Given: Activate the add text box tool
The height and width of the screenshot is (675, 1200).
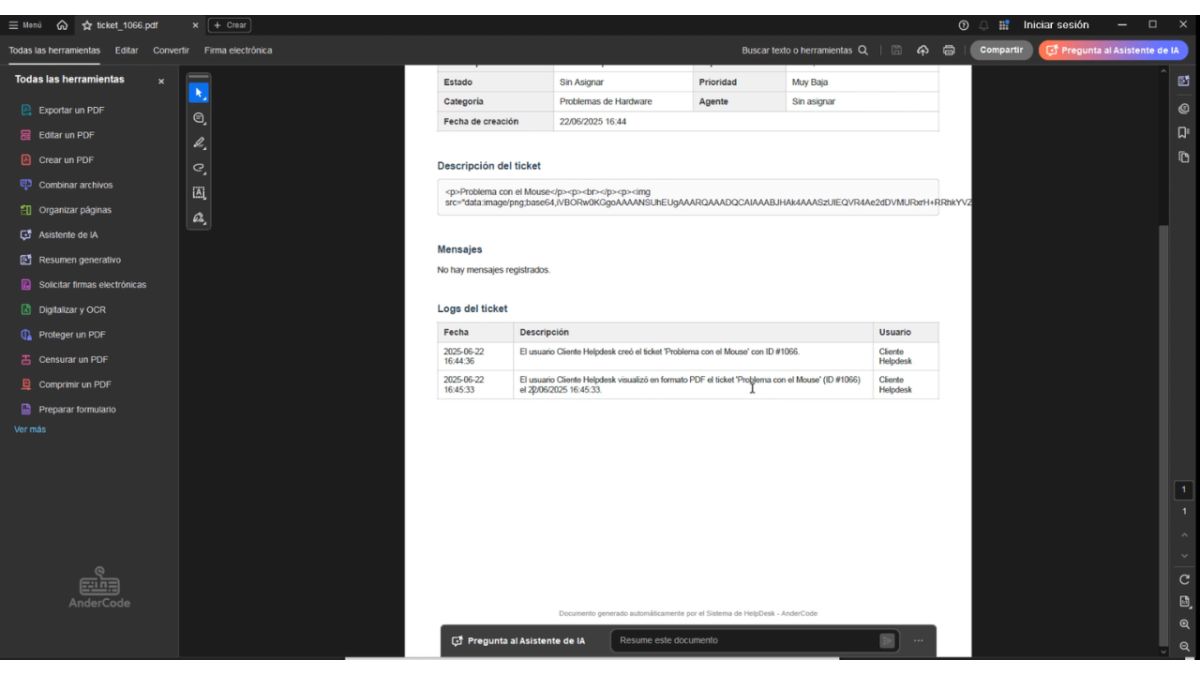Looking at the screenshot, I should point(199,194).
